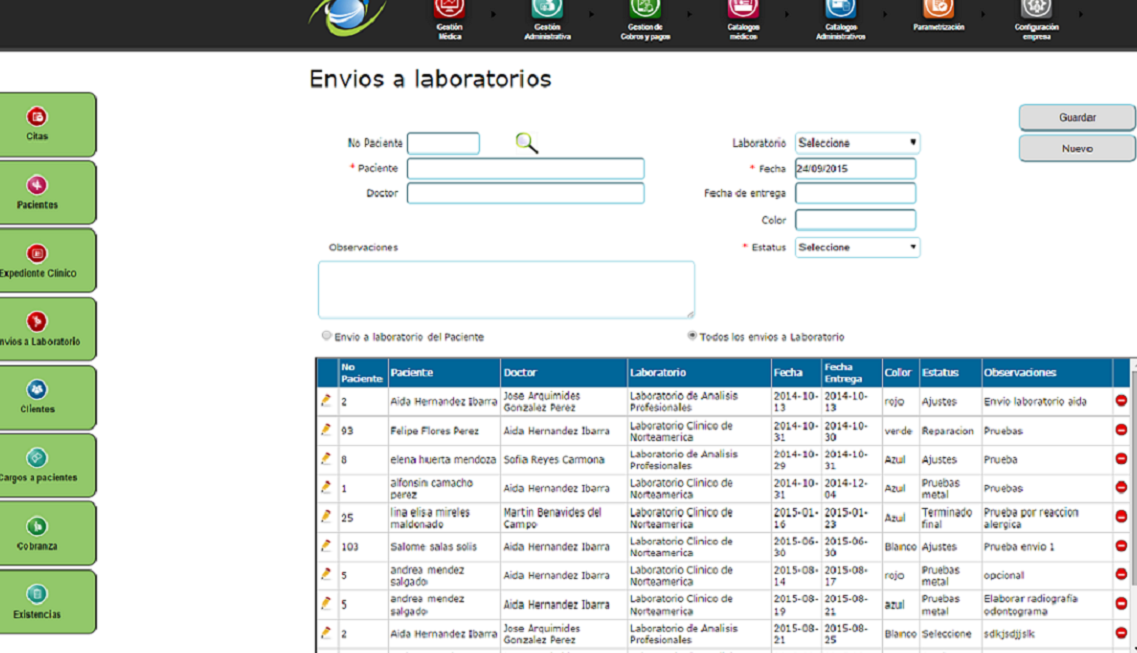Click the magnifying glass patient search icon
The width and height of the screenshot is (1137, 653).
527,144
